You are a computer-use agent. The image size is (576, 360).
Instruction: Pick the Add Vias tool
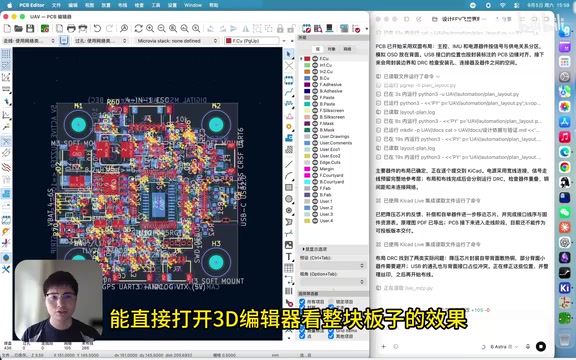point(289,127)
